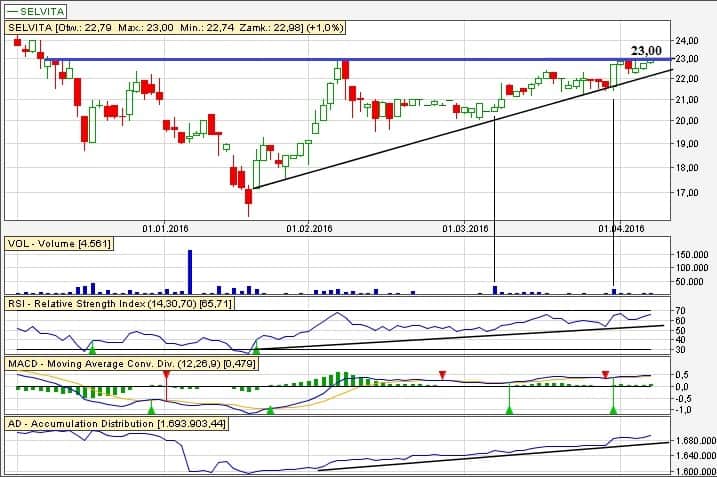Select the VOL - Volume panel title
The height and width of the screenshot is (477, 717).
tap(59, 243)
